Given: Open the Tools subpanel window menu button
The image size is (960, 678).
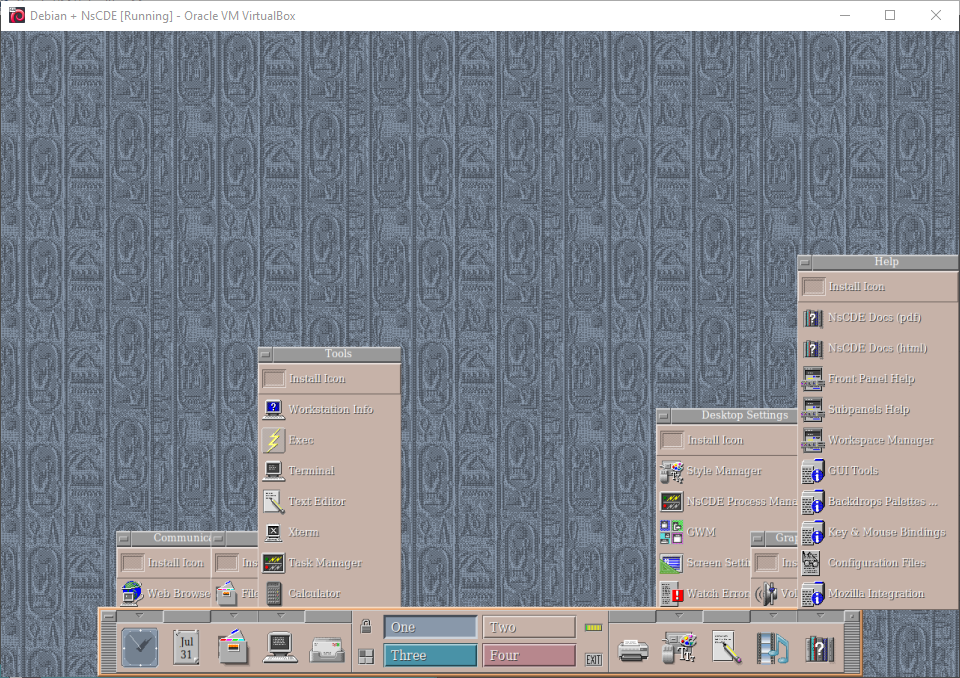Looking at the screenshot, I should point(266,354).
